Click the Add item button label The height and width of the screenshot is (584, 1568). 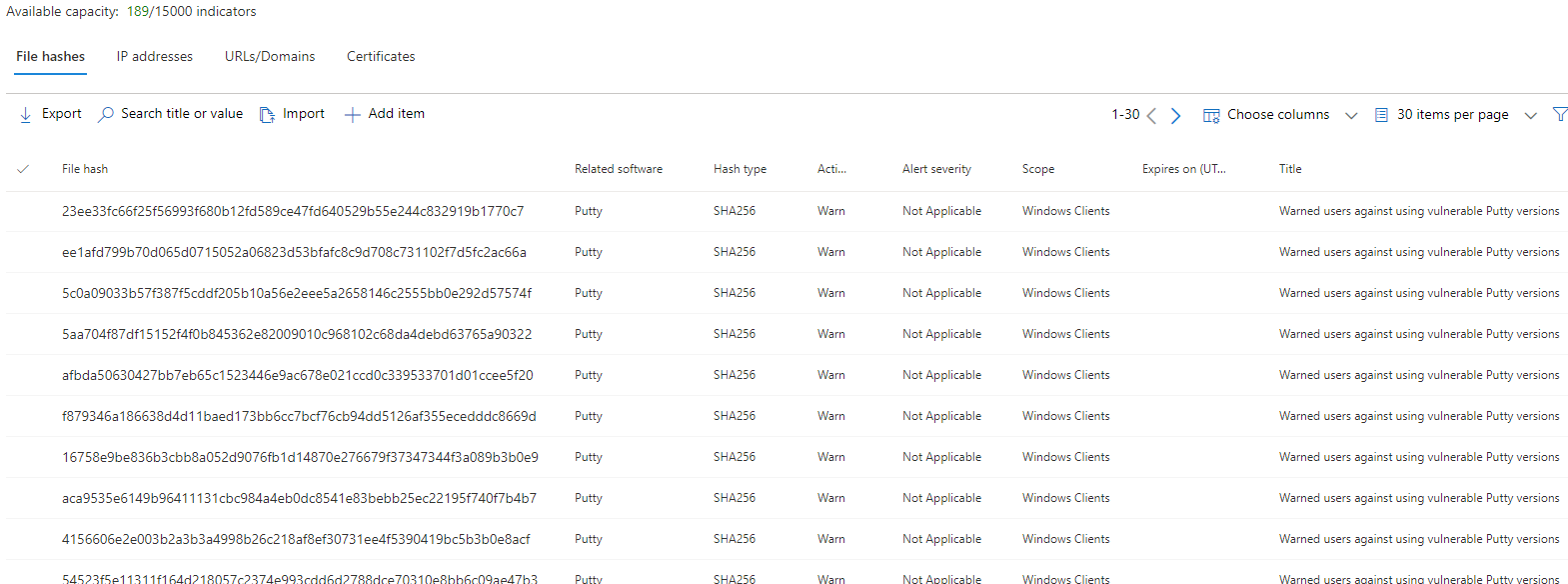397,114
